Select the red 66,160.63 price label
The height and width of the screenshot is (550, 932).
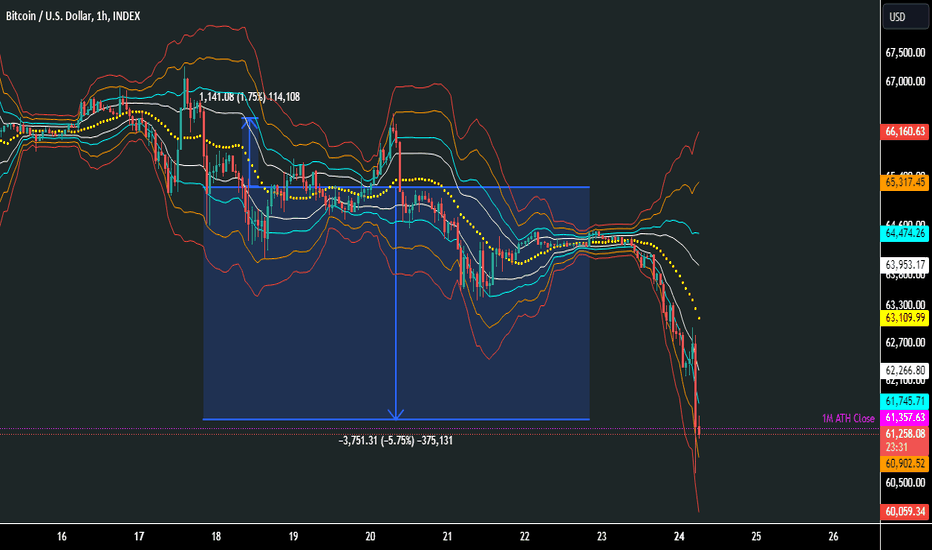(905, 131)
